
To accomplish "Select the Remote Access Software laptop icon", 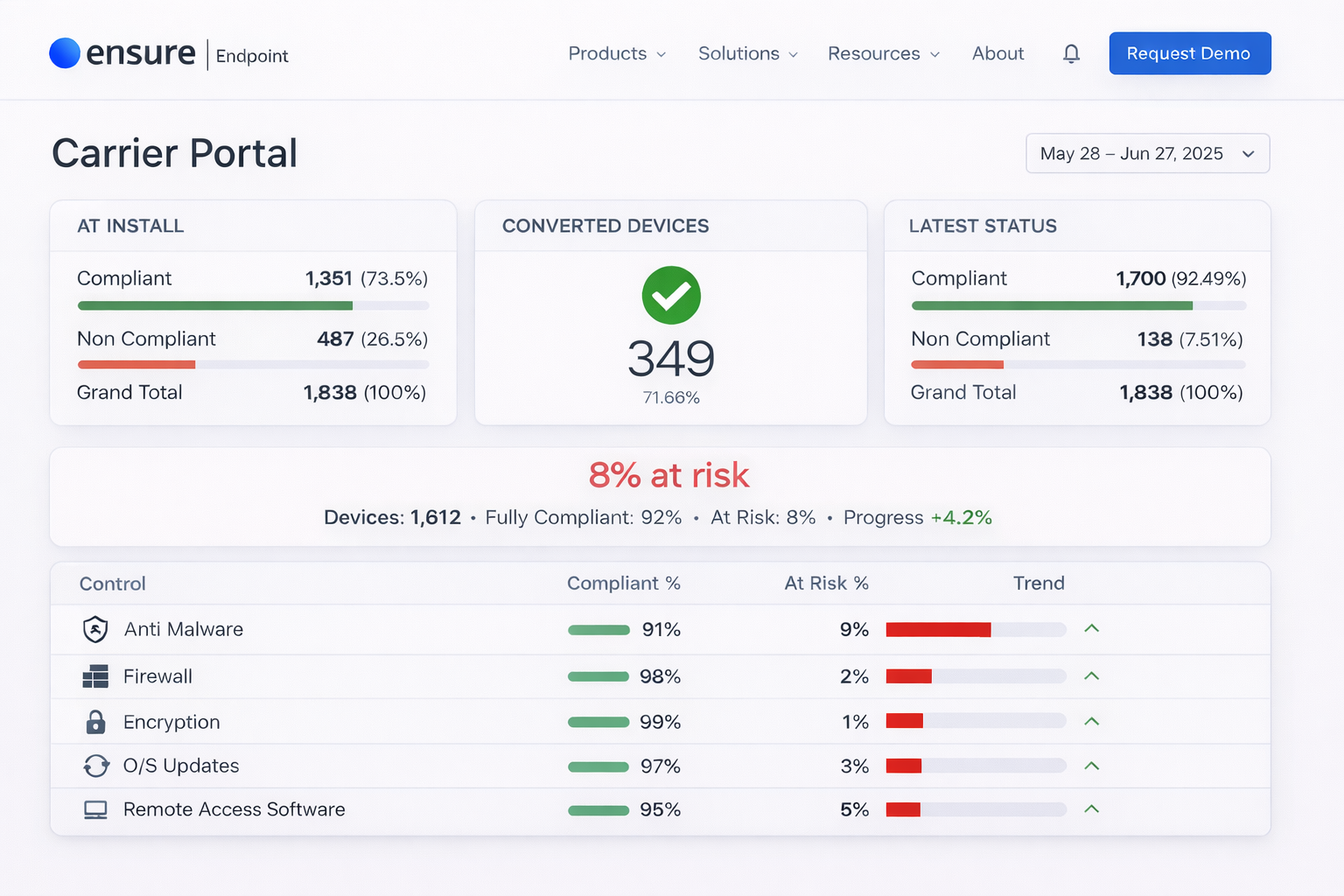I will click(x=95, y=809).
